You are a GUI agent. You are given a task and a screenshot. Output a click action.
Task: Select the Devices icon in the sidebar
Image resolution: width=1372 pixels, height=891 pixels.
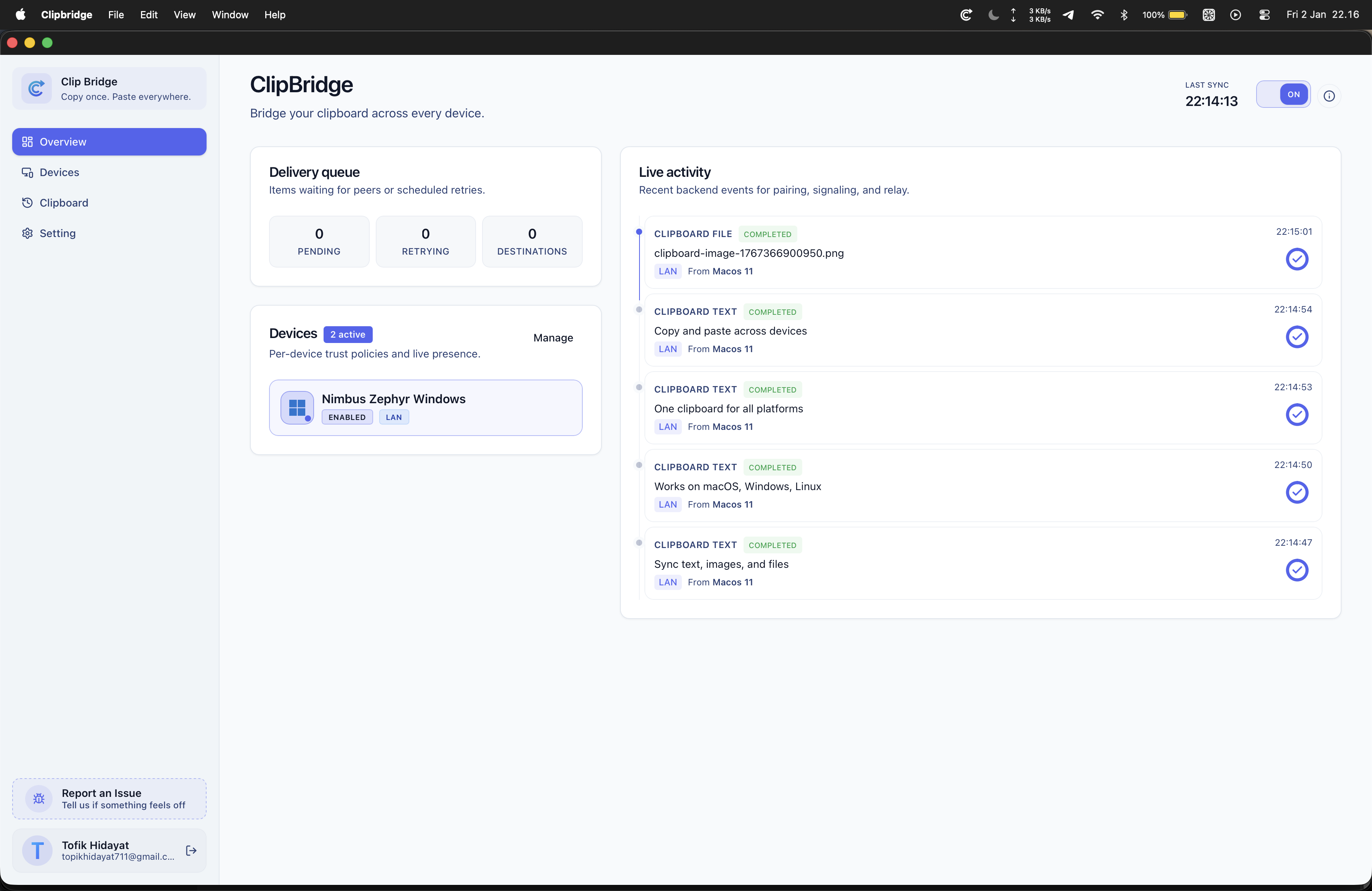(x=27, y=172)
